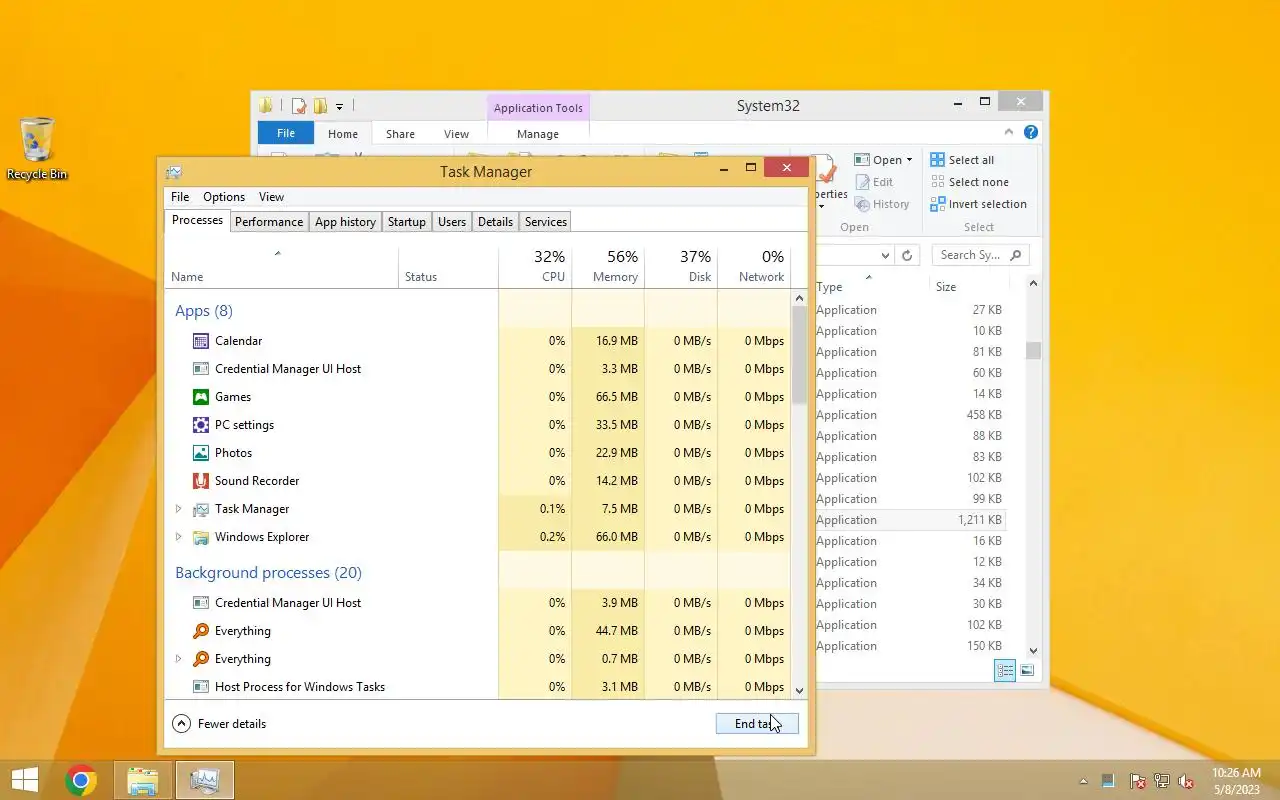Switch to the Performance tab

(269, 222)
